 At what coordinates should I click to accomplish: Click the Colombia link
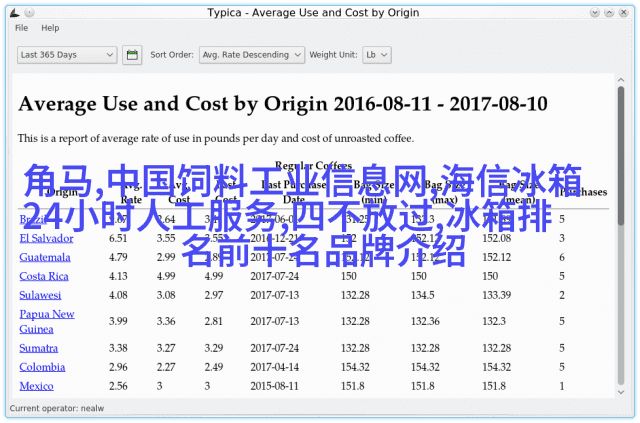point(41,367)
